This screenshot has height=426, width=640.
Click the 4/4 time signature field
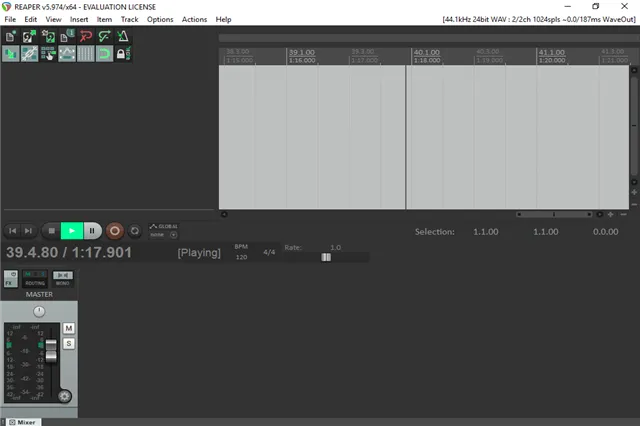pos(269,252)
